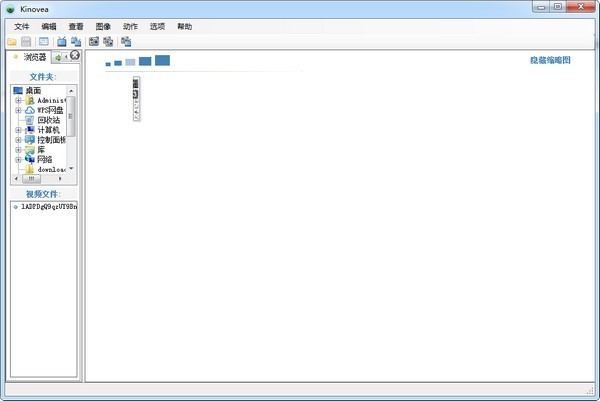Click the folder tree horizontal scrollbar thumb

(x=31, y=179)
